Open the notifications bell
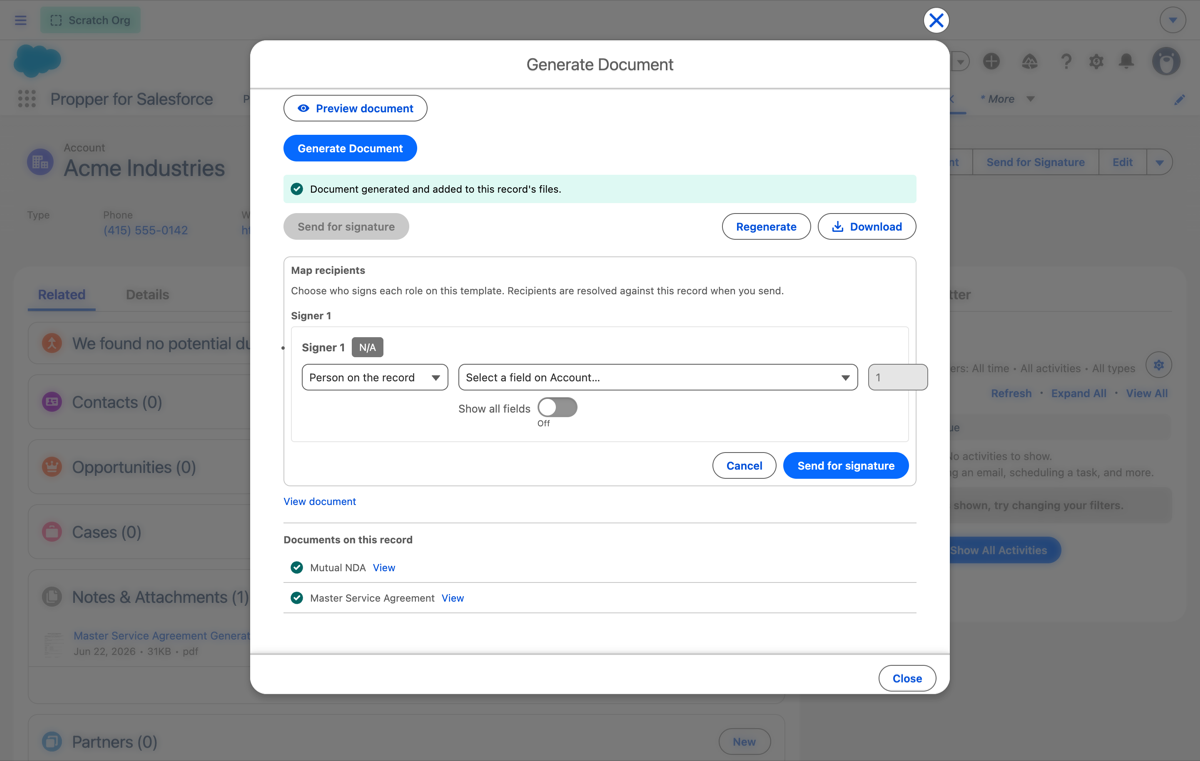Viewport: 1200px width, 761px height. point(1126,61)
